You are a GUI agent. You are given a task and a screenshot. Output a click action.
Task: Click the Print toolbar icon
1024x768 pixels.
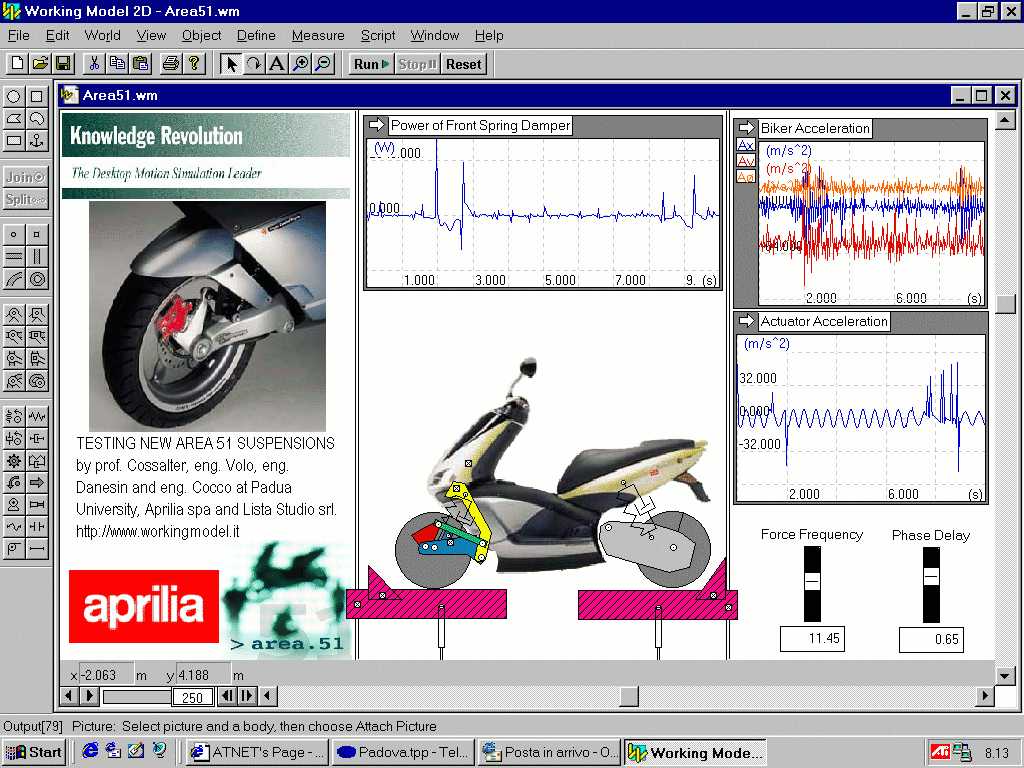click(x=171, y=64)
